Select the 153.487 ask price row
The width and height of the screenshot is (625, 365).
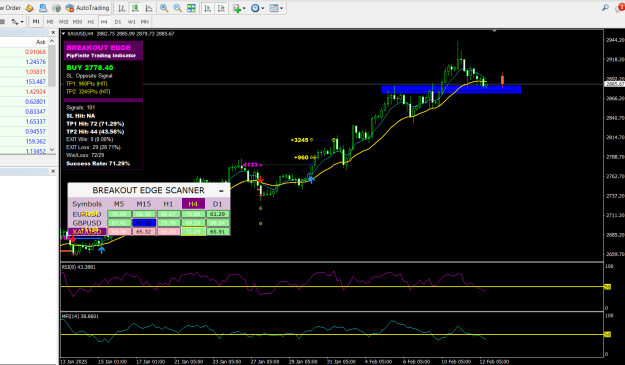coord(24,82)
